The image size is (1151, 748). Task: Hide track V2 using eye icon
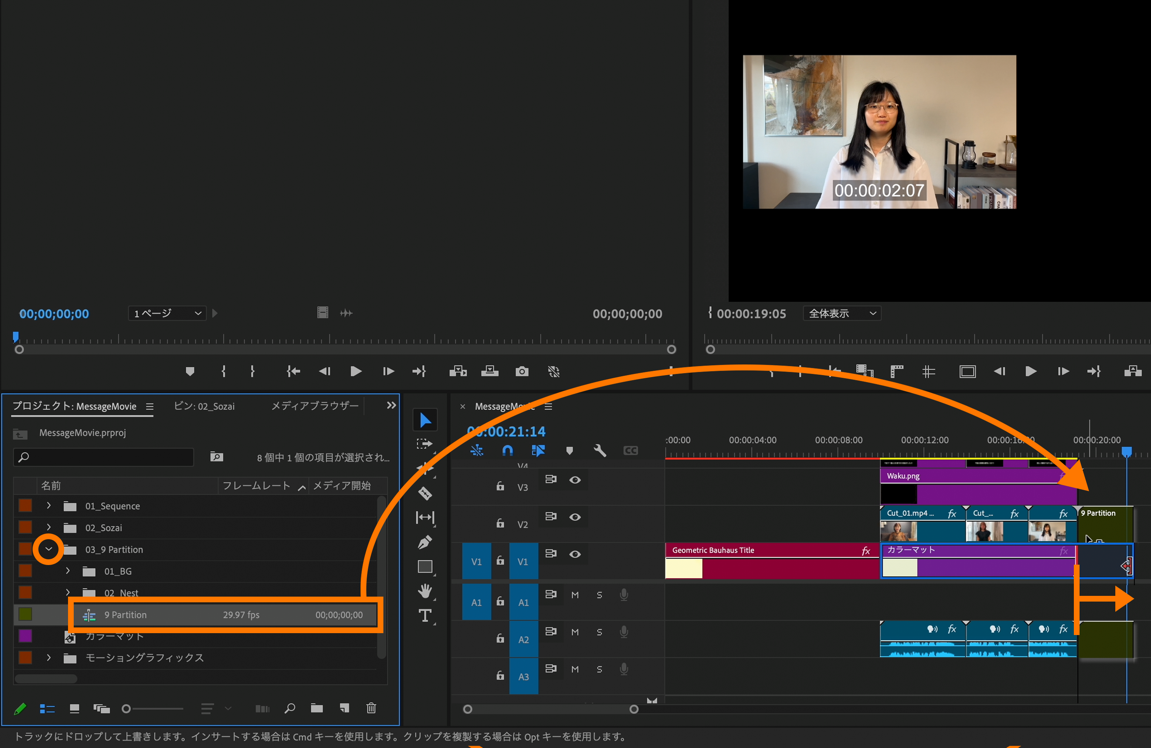(x=575, y=517)
